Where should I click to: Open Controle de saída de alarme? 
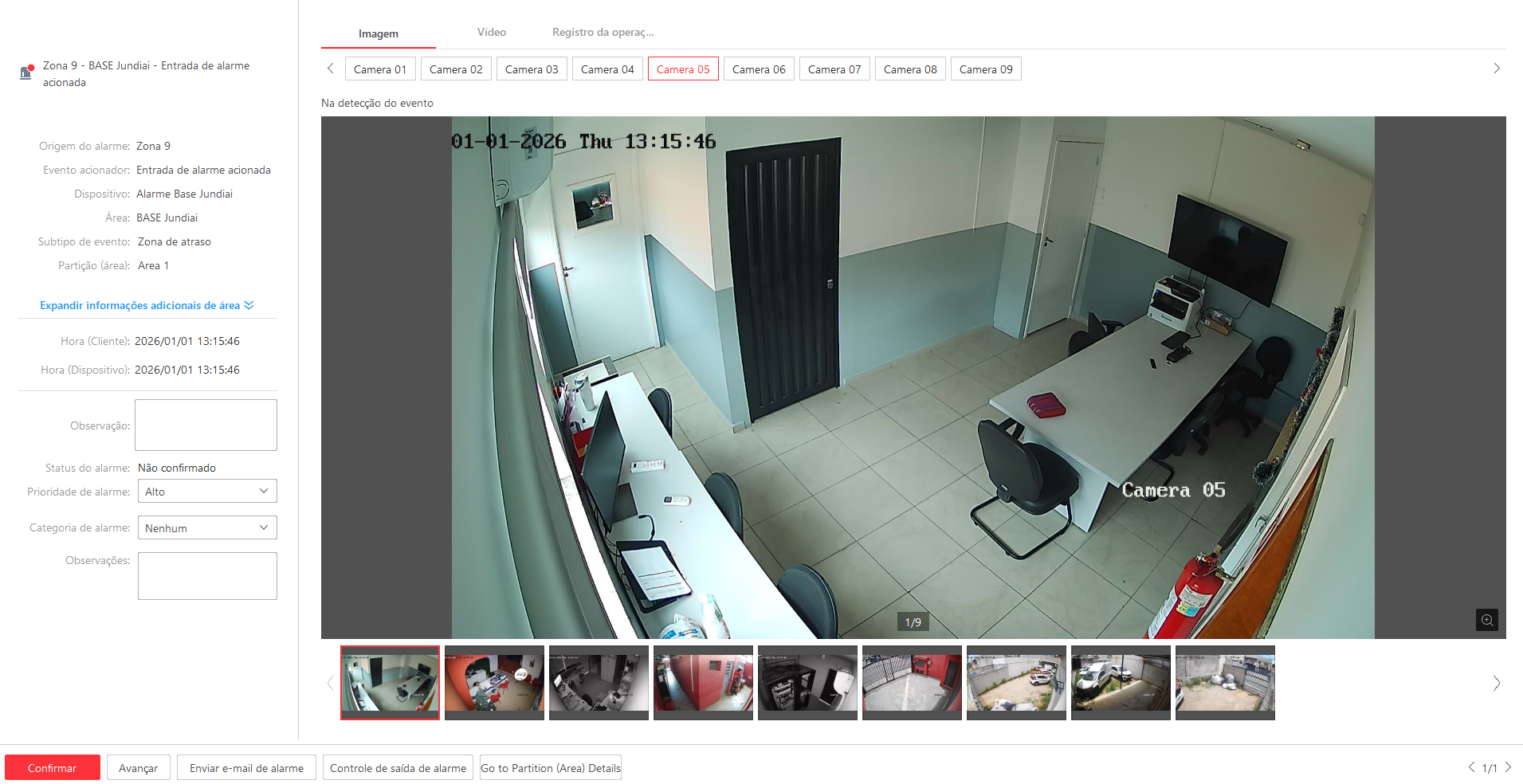398,768
